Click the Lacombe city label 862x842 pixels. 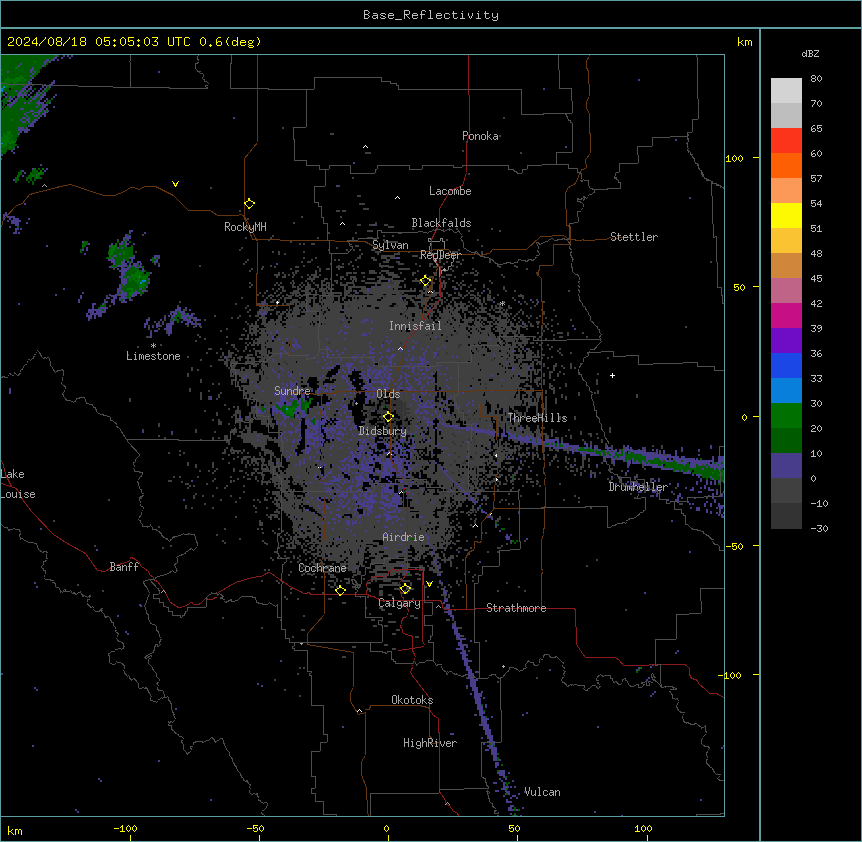(450, 191)
